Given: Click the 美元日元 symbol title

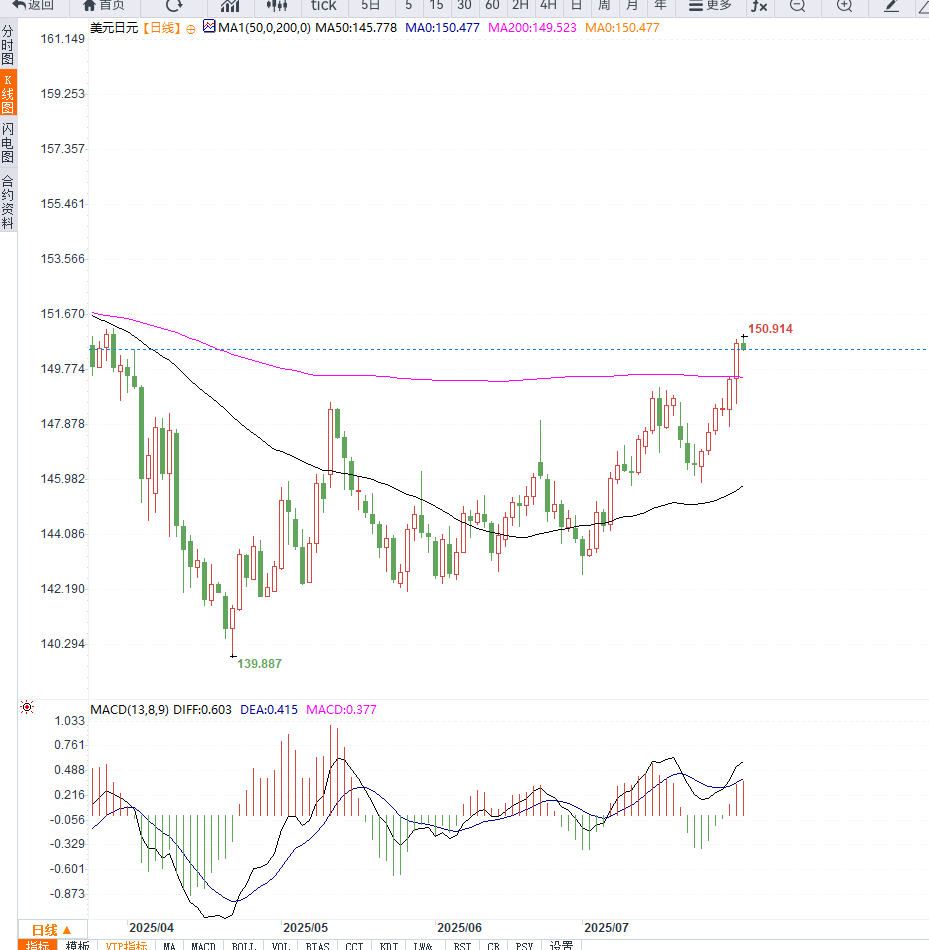Looking at the screenshot, I should click(x=114, y=28).
